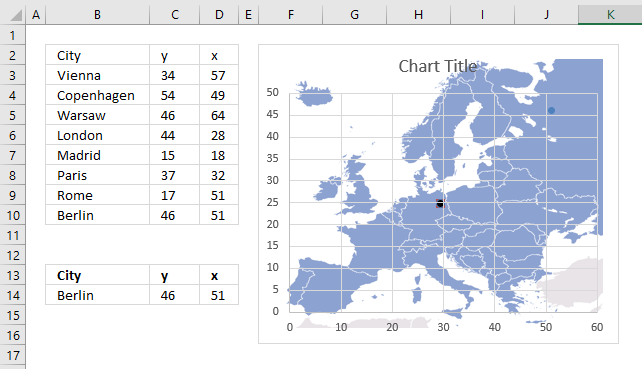Click the 'x' header cell in row 2

tap(219, 55)
